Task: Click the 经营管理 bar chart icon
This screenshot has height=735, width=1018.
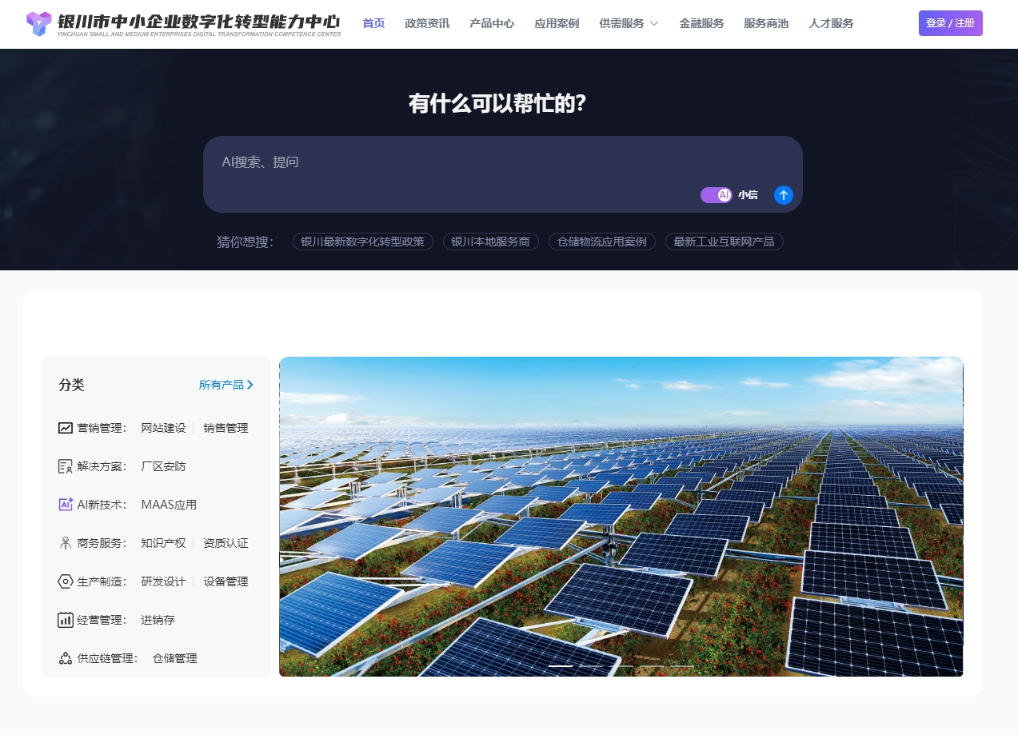Action: click(x=65, y=620)
